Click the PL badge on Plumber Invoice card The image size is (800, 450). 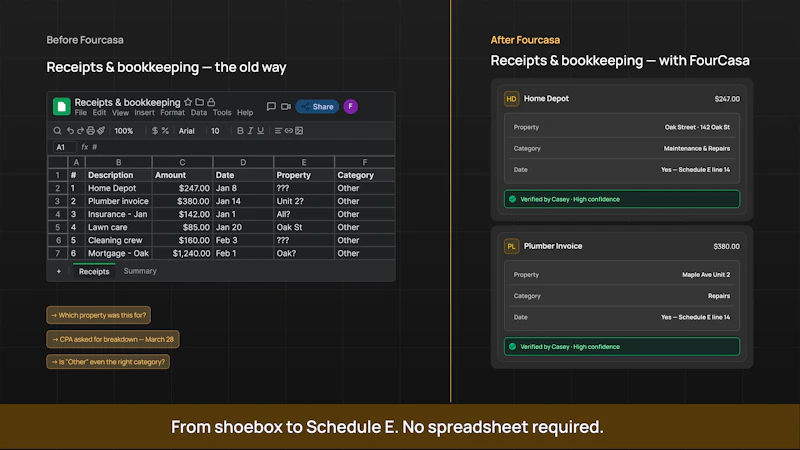pos(511,246)
